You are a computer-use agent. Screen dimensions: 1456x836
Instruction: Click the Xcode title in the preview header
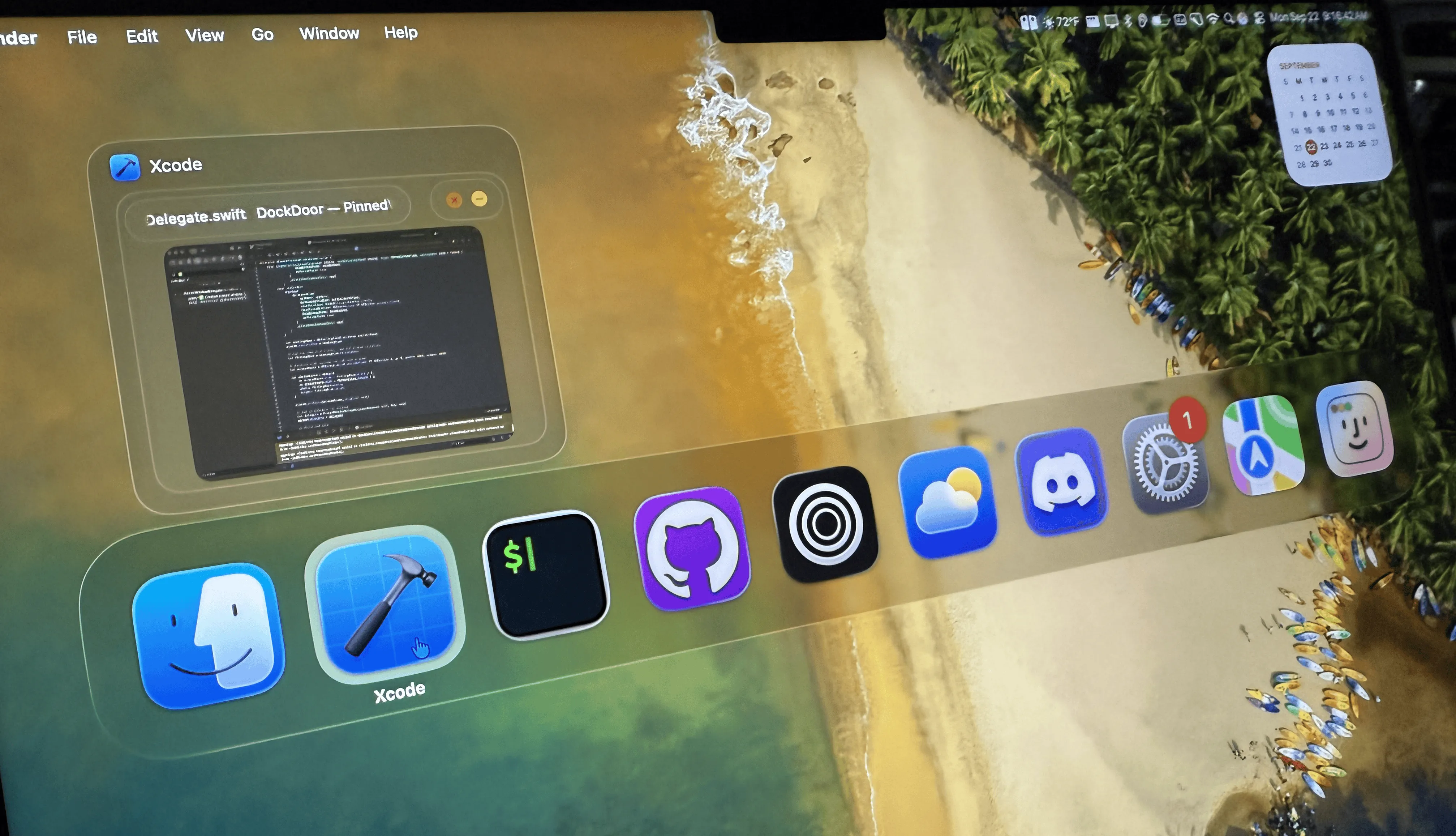(x=176, y=165)
